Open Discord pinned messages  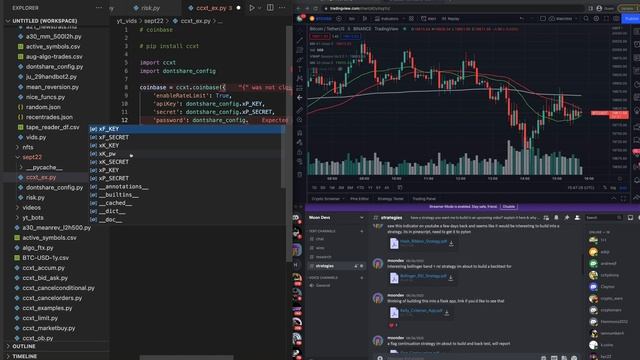[x=567, y=218]
